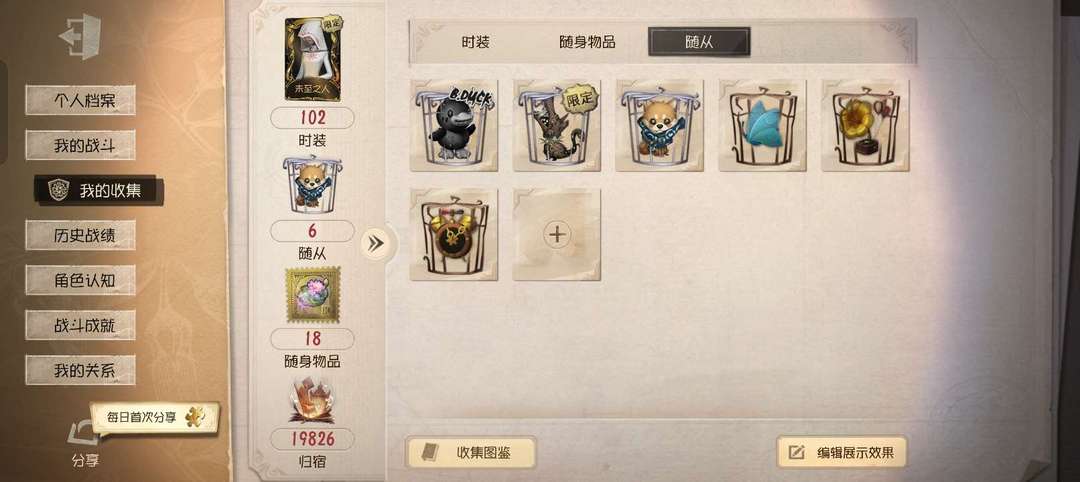Open the 历史战绩 menu item
Image resolution: width=1080 pixels, height=482 pixels.
pyautogui.click(x=80, y=235)
